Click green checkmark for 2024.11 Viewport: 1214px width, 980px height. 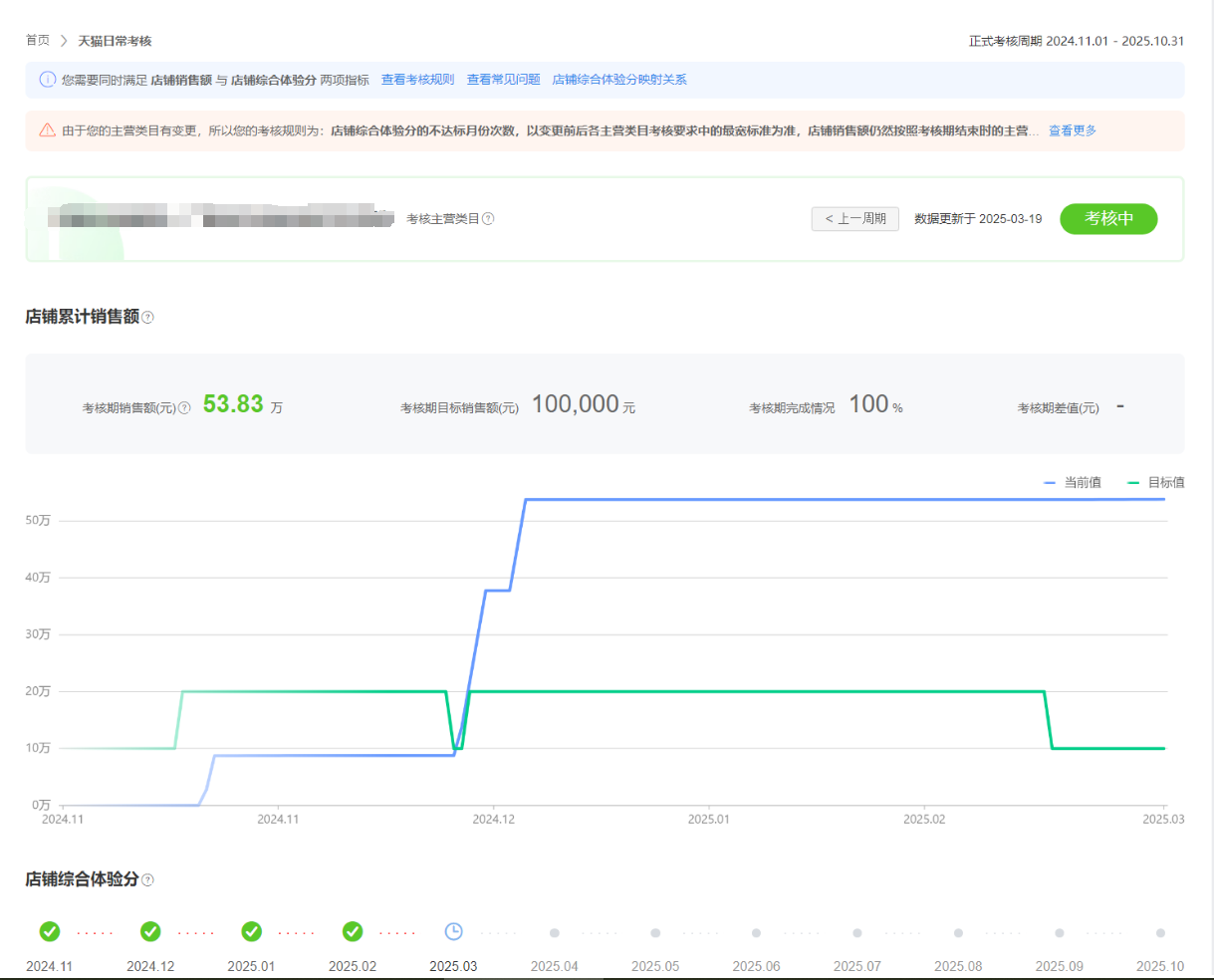[x=50, y=931]
